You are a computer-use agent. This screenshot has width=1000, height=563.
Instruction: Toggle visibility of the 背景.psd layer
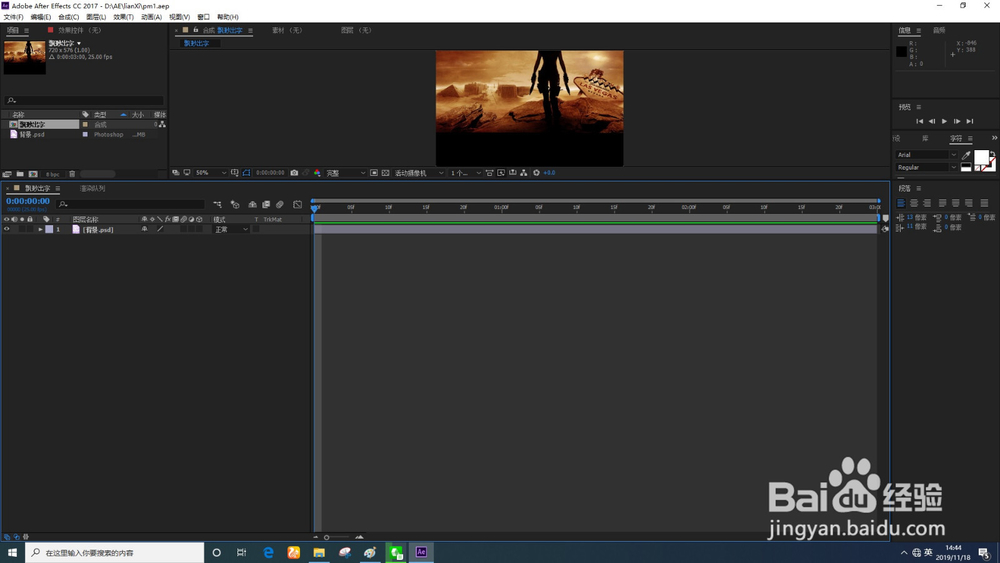[6, 230]
